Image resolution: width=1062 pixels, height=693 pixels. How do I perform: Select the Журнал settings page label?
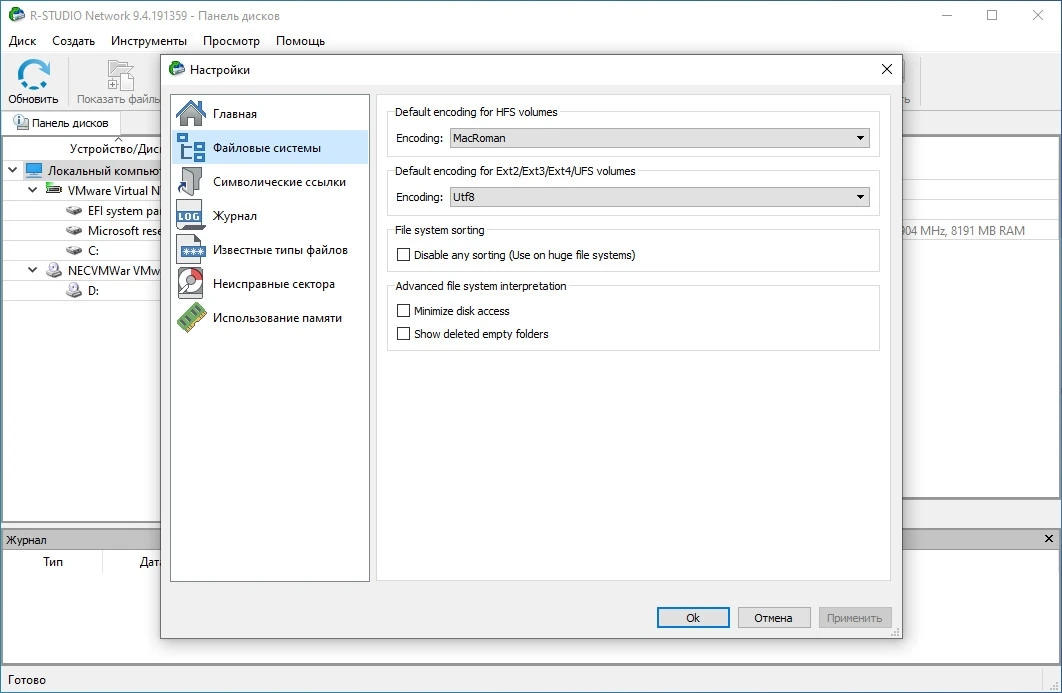(x=234, y=215)
